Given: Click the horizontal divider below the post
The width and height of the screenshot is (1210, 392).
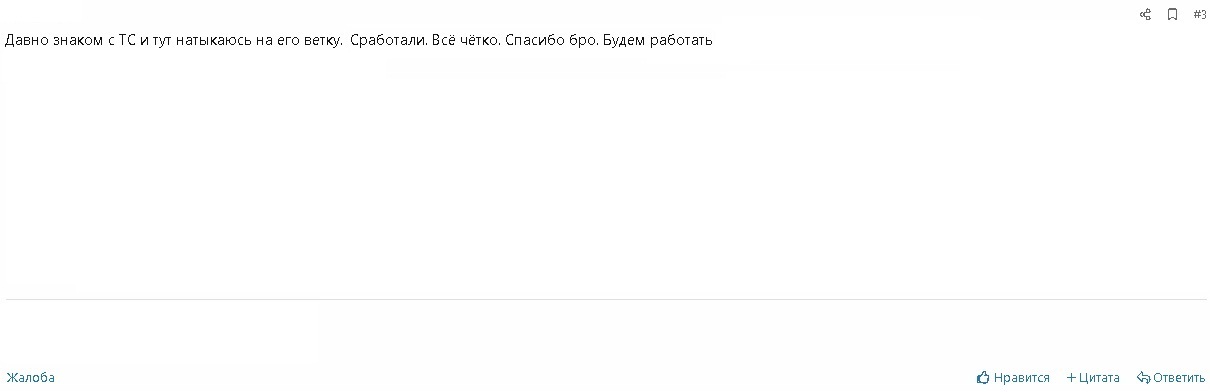Looking at the screenshot, I should [606, 299].
